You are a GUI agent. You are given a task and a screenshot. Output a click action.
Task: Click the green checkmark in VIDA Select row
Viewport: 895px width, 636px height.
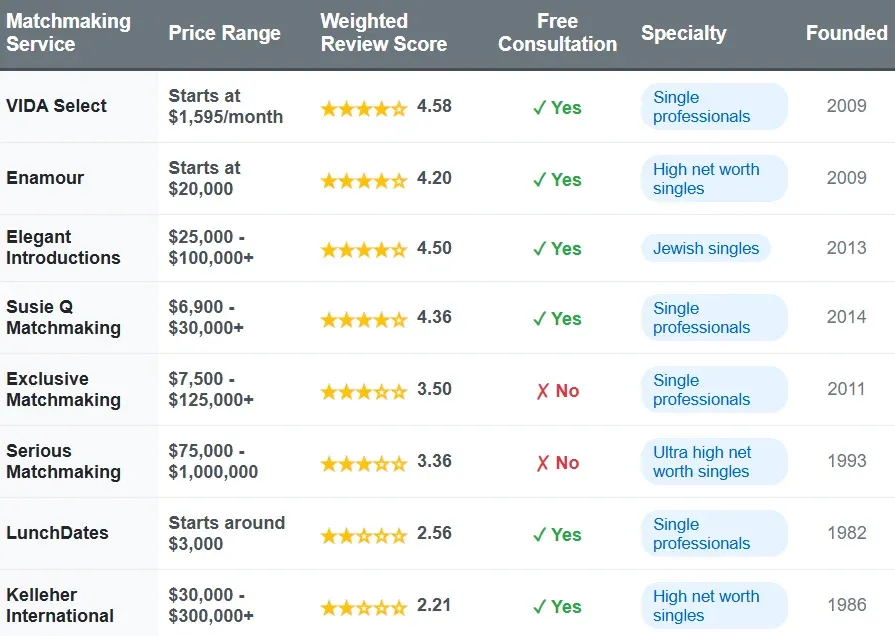[x=539, y=108]
